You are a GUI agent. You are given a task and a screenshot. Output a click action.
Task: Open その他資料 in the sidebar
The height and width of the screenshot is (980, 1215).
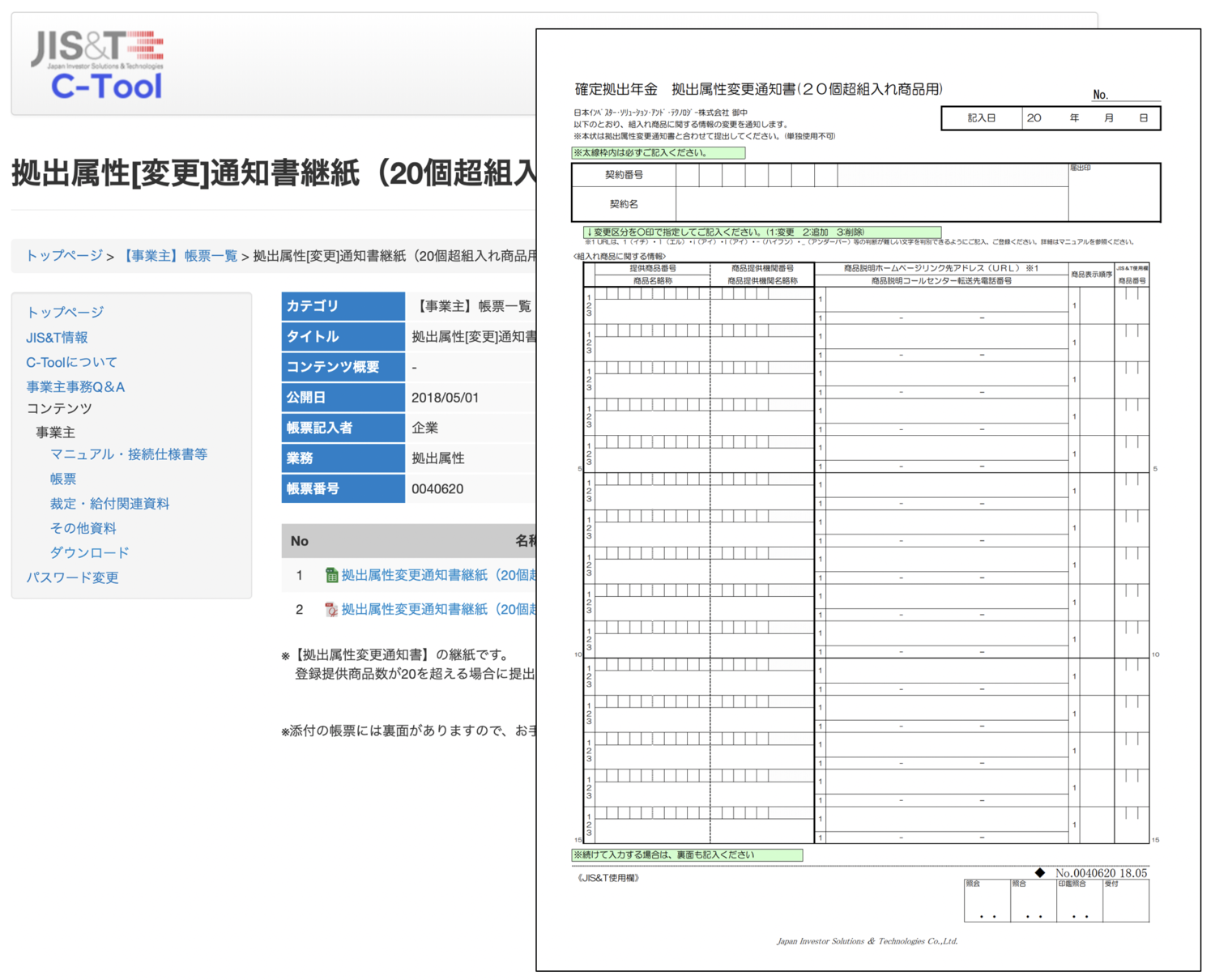(x=83, y=528)
